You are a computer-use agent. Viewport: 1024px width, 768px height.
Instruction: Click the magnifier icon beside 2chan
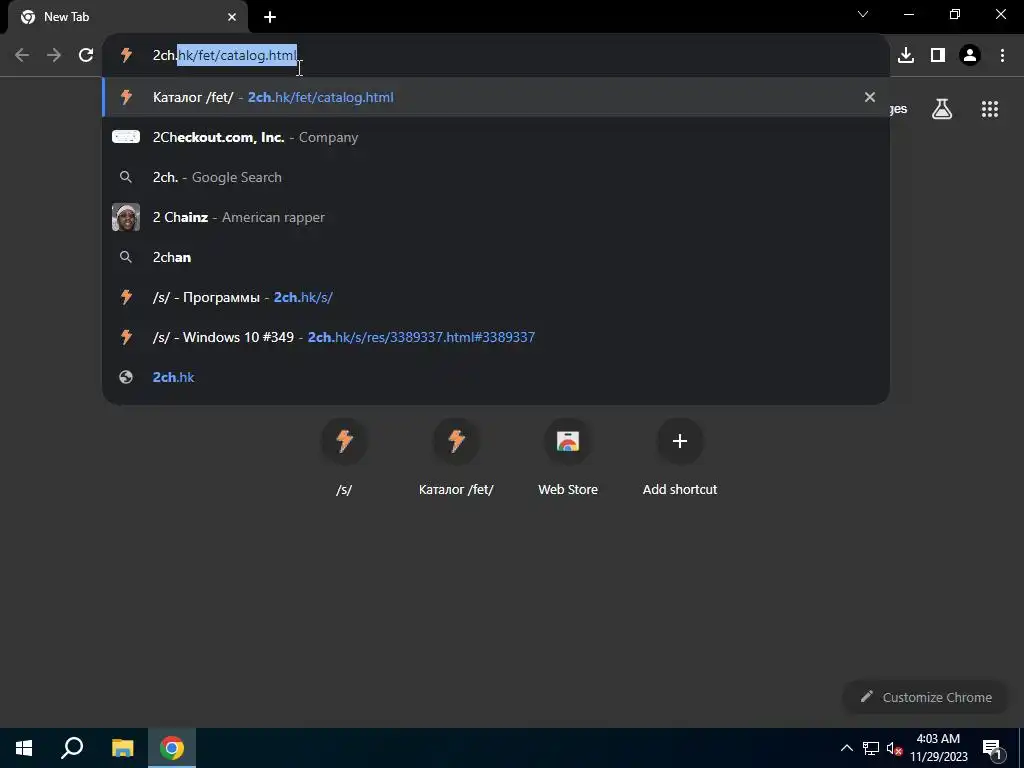126,257
